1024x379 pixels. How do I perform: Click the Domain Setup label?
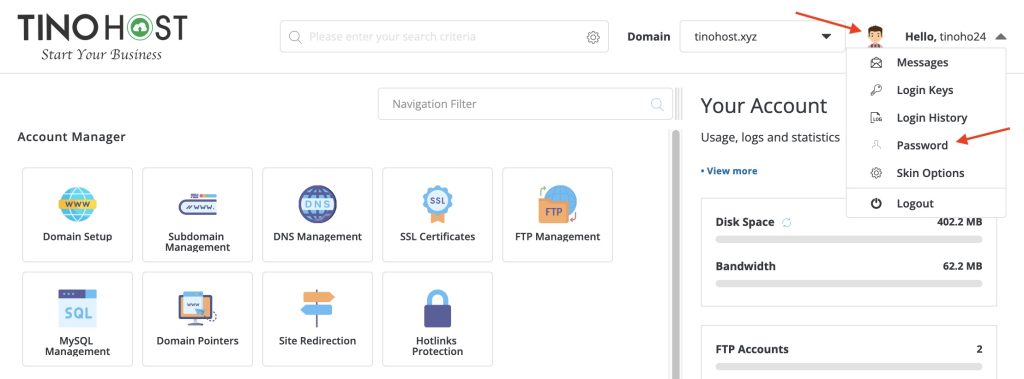77,237
